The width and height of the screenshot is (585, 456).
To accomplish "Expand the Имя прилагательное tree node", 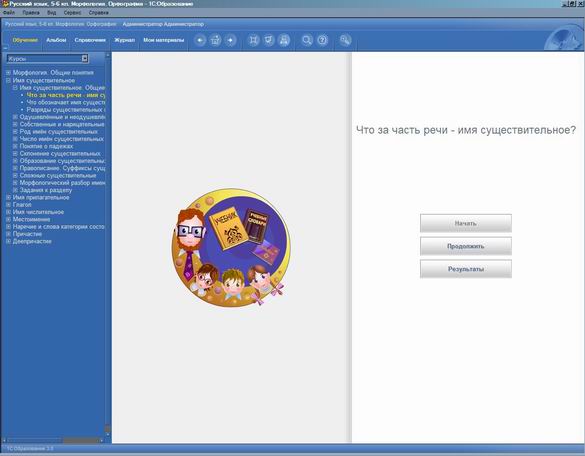I will pos(8,197).
